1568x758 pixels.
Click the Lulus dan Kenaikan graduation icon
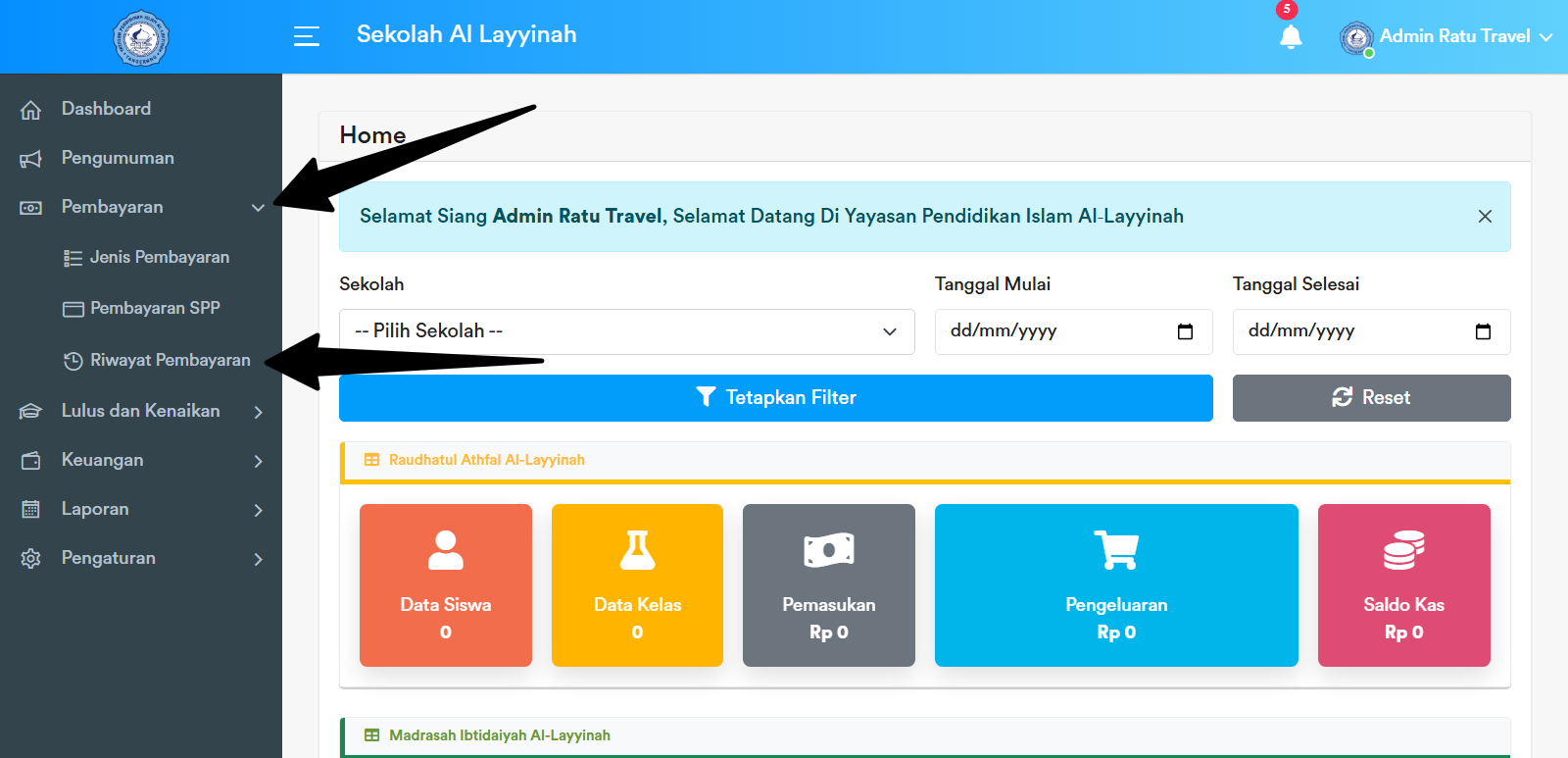pos(31,412)
